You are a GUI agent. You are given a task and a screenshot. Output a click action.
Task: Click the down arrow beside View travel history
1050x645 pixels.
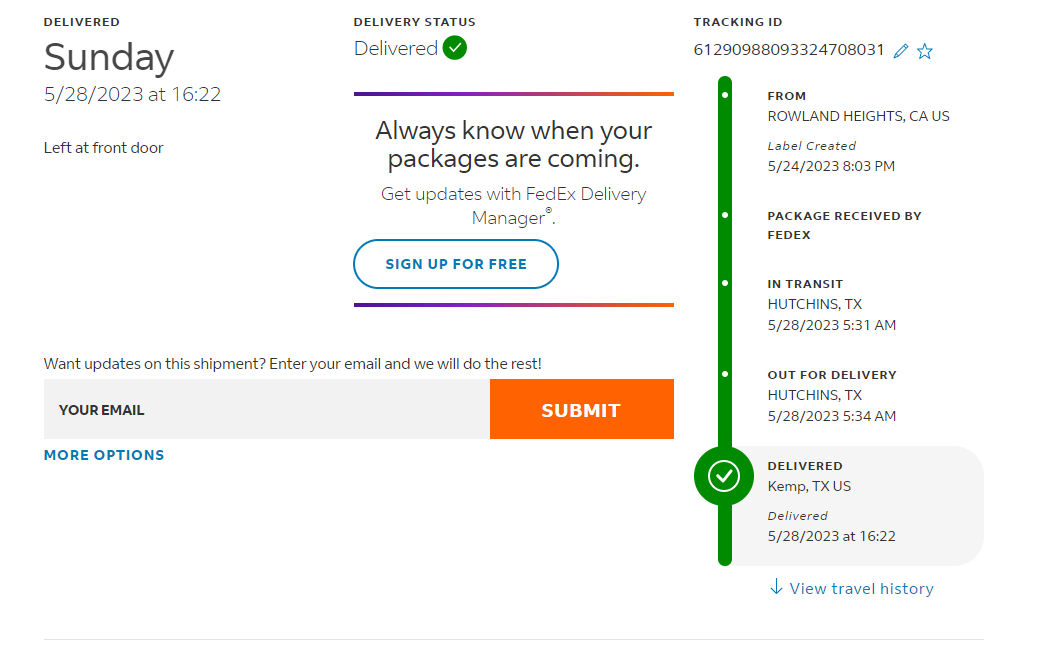pyautogui.click(x=776, y=588)
